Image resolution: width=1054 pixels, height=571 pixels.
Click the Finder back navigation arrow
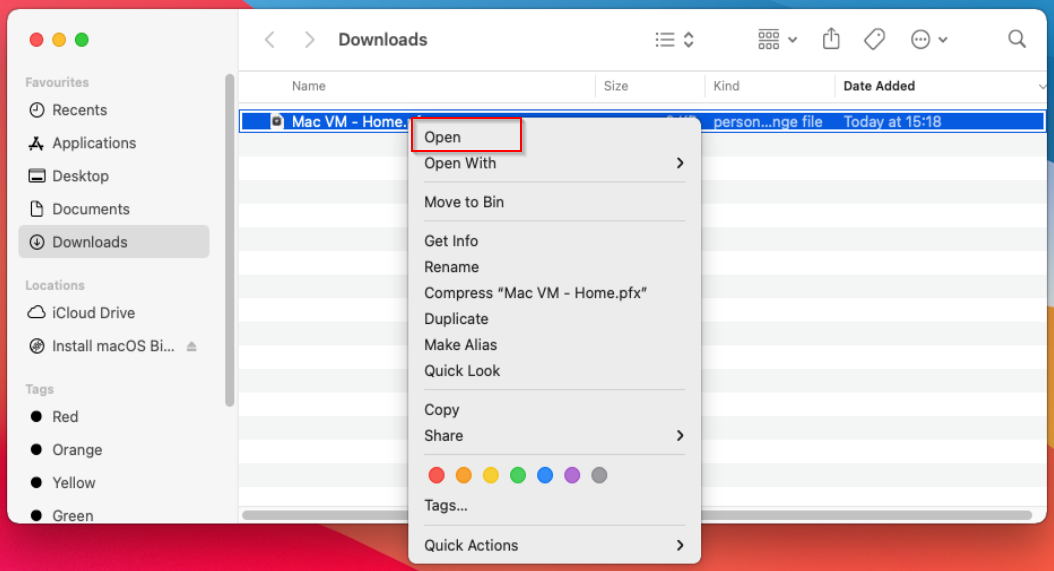pyautogui.click(x=269, y=40)
